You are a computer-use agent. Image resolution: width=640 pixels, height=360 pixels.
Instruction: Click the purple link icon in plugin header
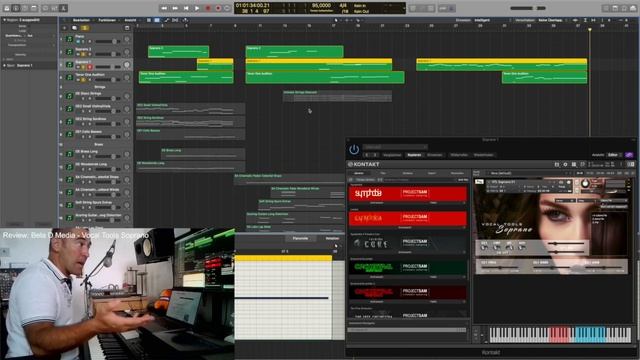(x=629, y=155)
